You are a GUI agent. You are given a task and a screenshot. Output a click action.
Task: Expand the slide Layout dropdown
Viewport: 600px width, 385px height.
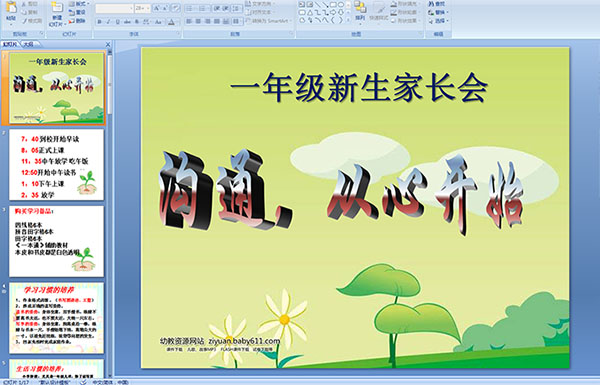(79, 4)
